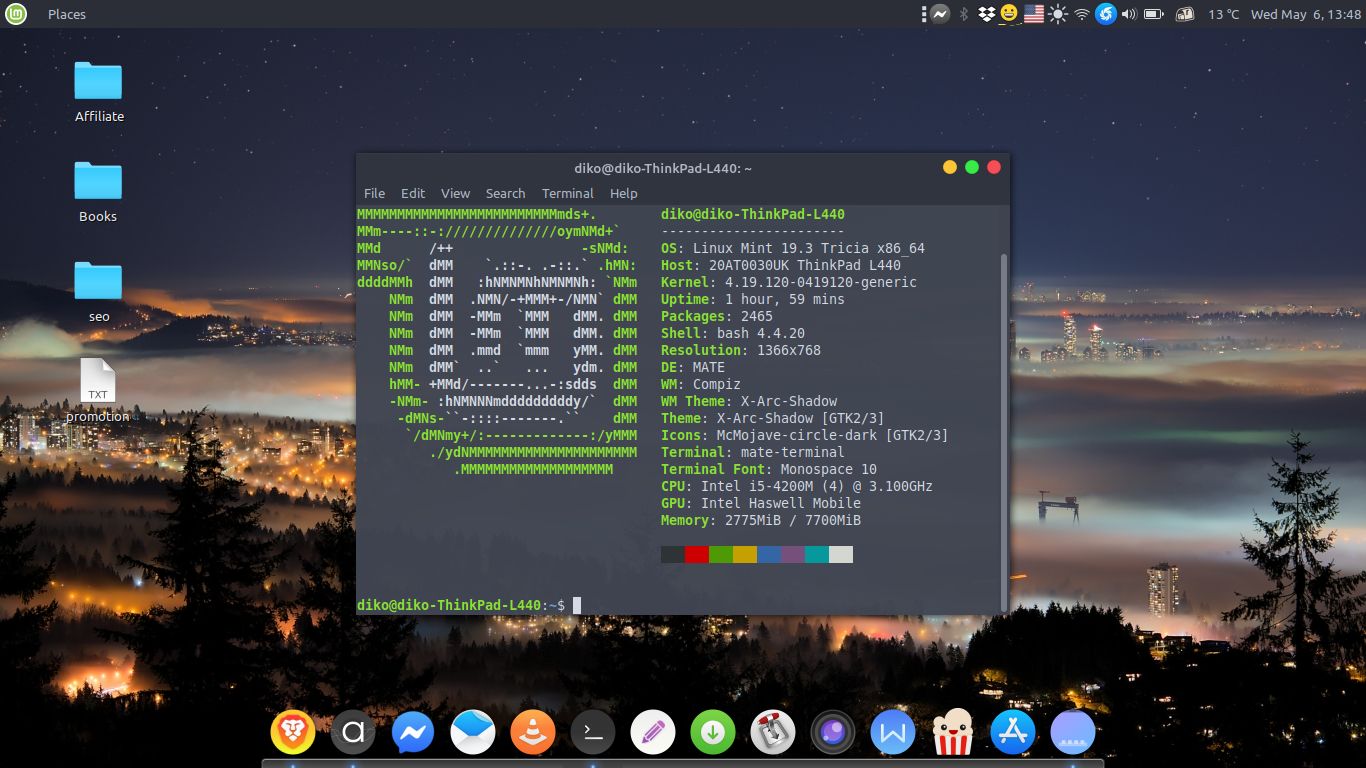Mute audio via the volume tray icon
The width and height of the screenshot is (1366, 768).
[x=1130, y=14]
